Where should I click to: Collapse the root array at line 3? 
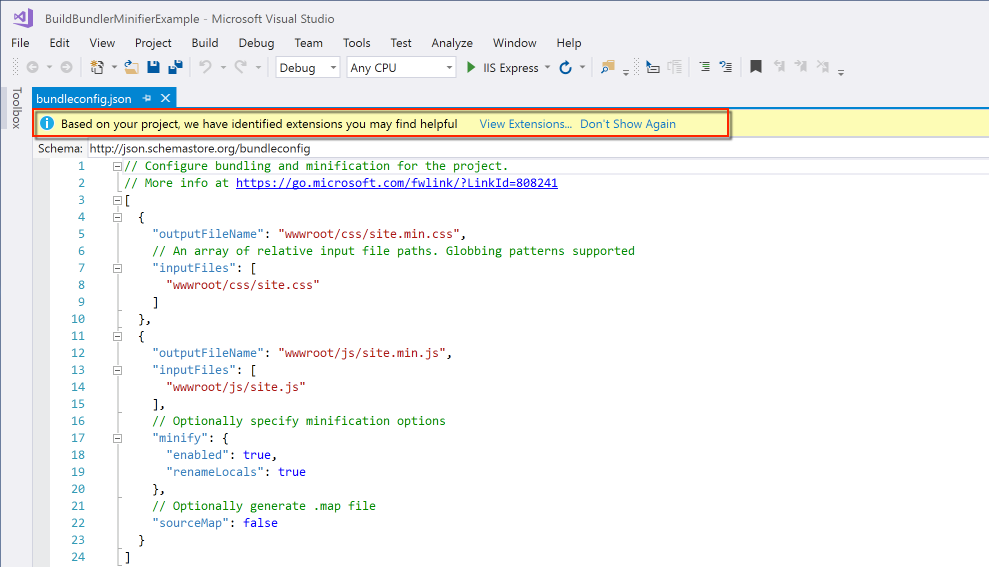[x=117, y=201]
